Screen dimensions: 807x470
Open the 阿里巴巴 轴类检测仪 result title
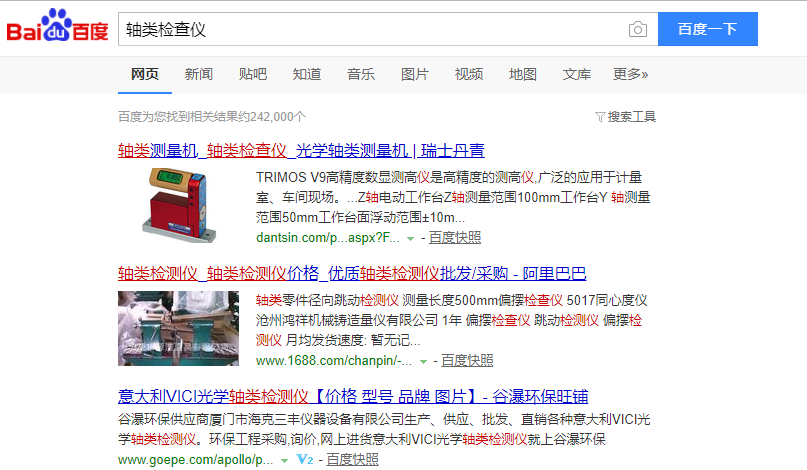[352, 273]
